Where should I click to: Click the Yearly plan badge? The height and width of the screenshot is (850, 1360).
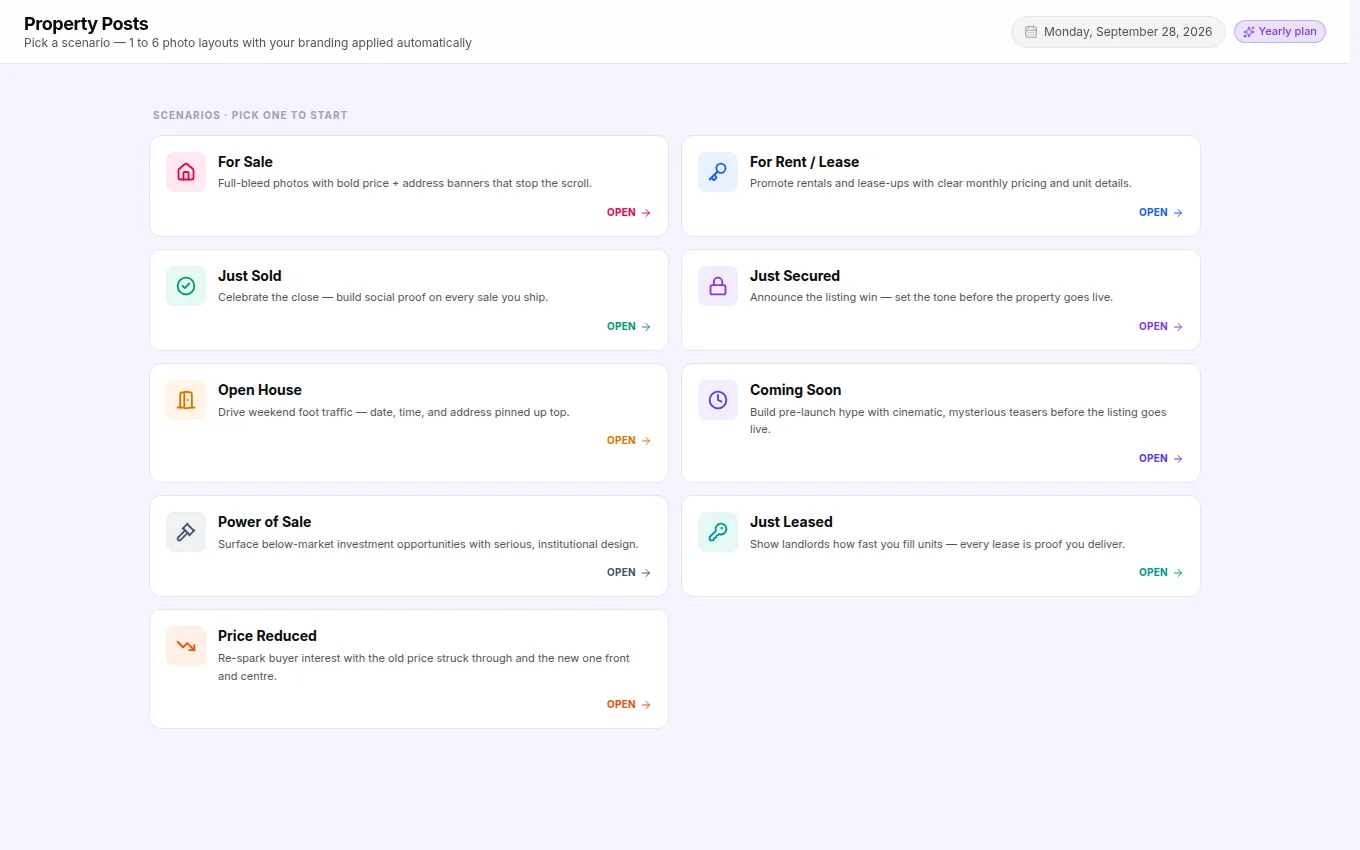(1280, 32)
